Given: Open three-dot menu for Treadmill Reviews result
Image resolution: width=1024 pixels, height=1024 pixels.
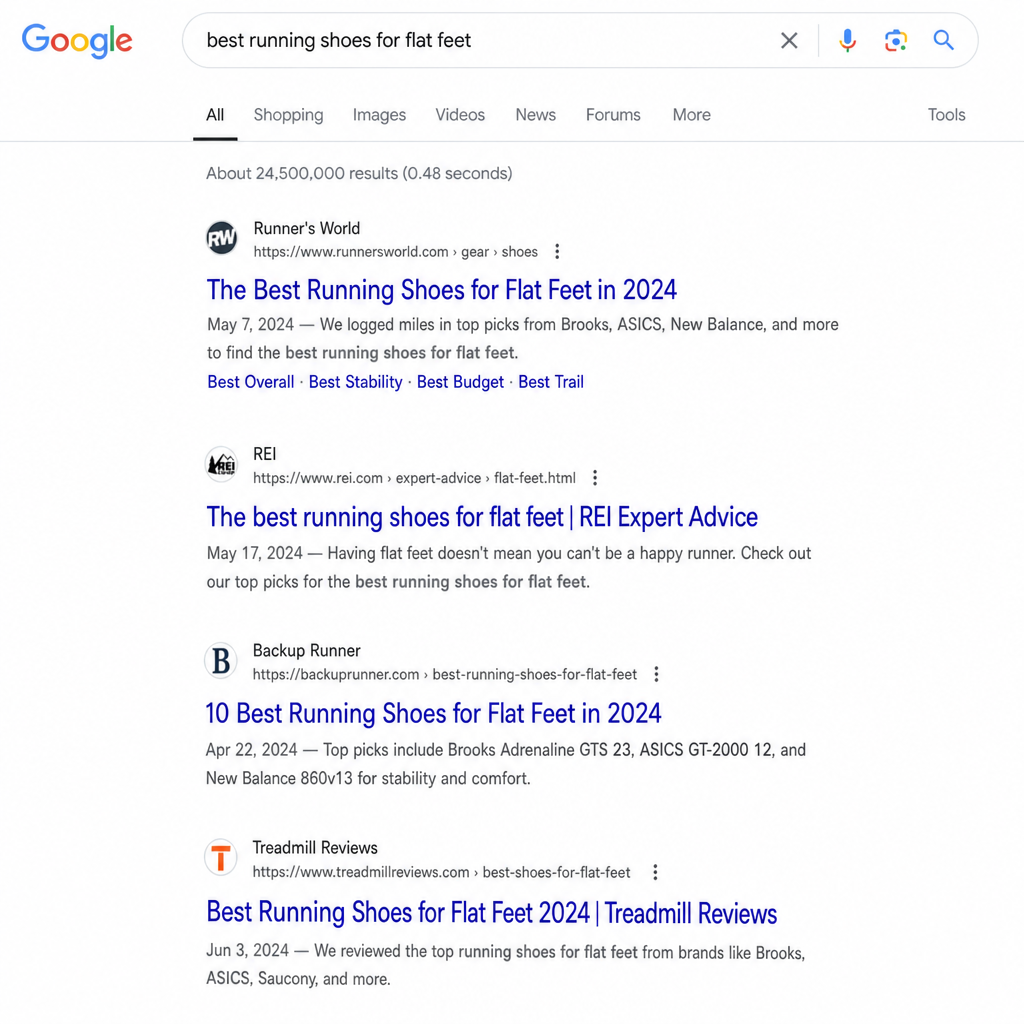Looking at the screenshot, I should coord(655,872).
